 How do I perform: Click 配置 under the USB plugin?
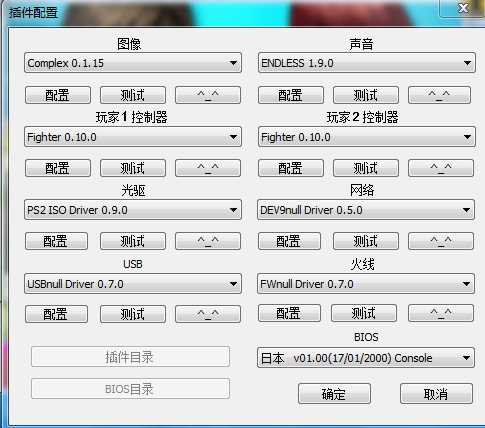click(x=56, y=314)
